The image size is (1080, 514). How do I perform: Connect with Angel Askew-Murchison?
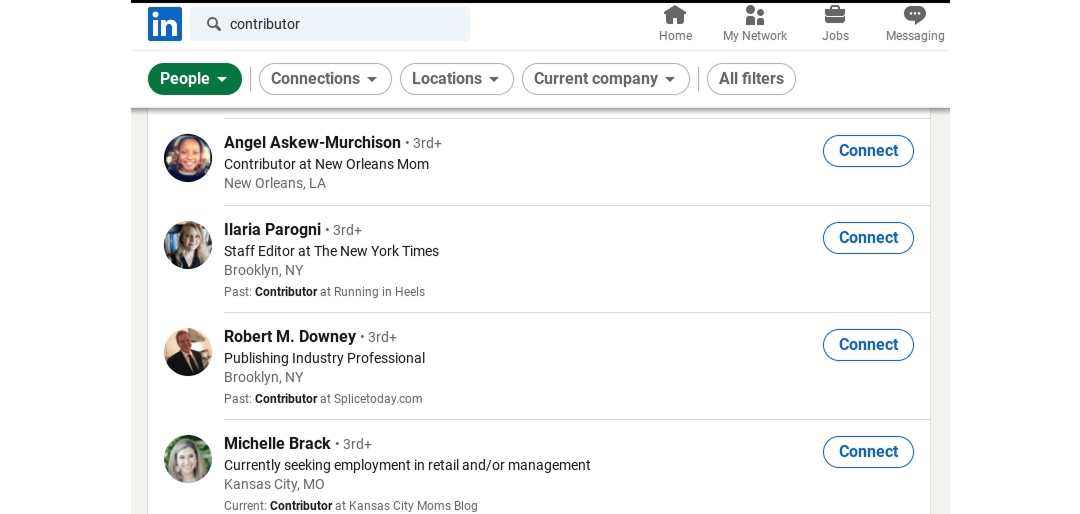point(868,151)
